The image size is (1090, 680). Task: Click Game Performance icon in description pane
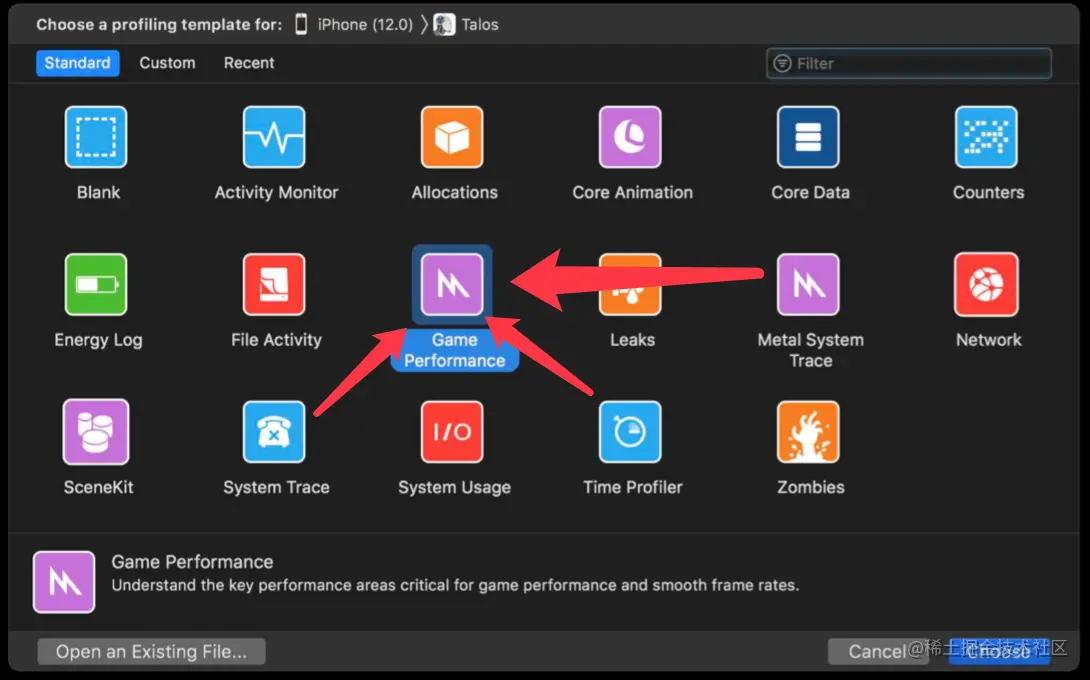tap(64, 582)
